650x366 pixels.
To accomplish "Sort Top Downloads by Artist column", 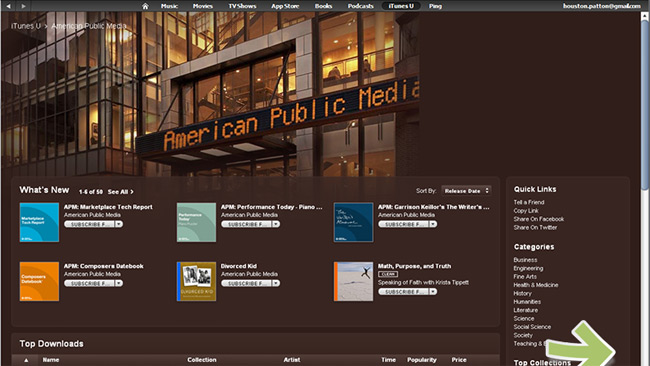I will click(x=292, y=360).
